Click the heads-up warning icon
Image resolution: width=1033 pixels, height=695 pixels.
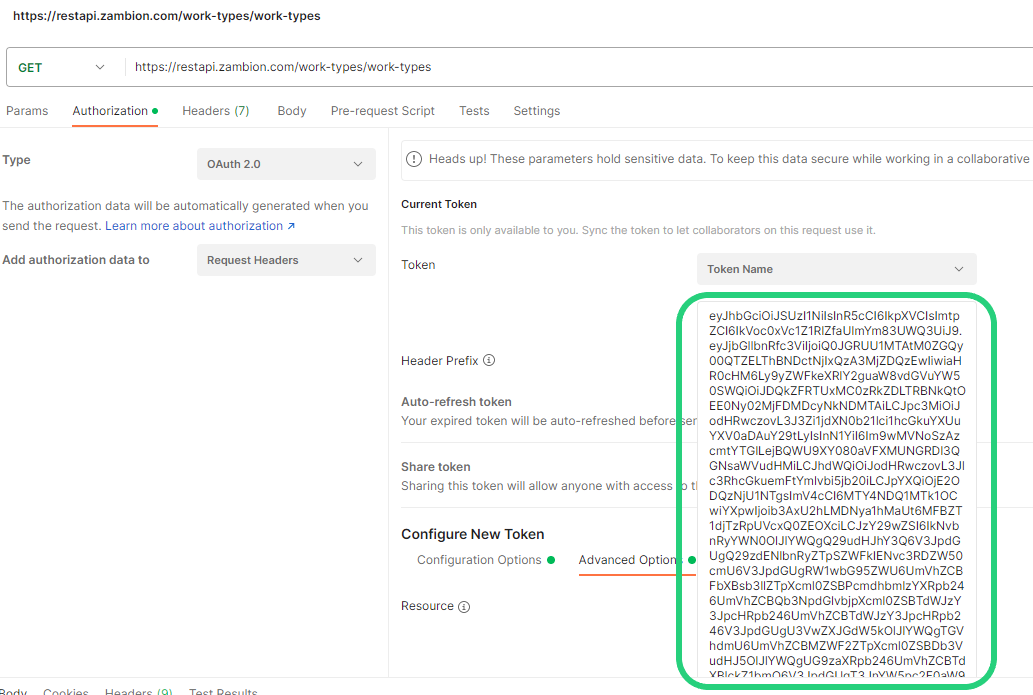click(414, 159)
